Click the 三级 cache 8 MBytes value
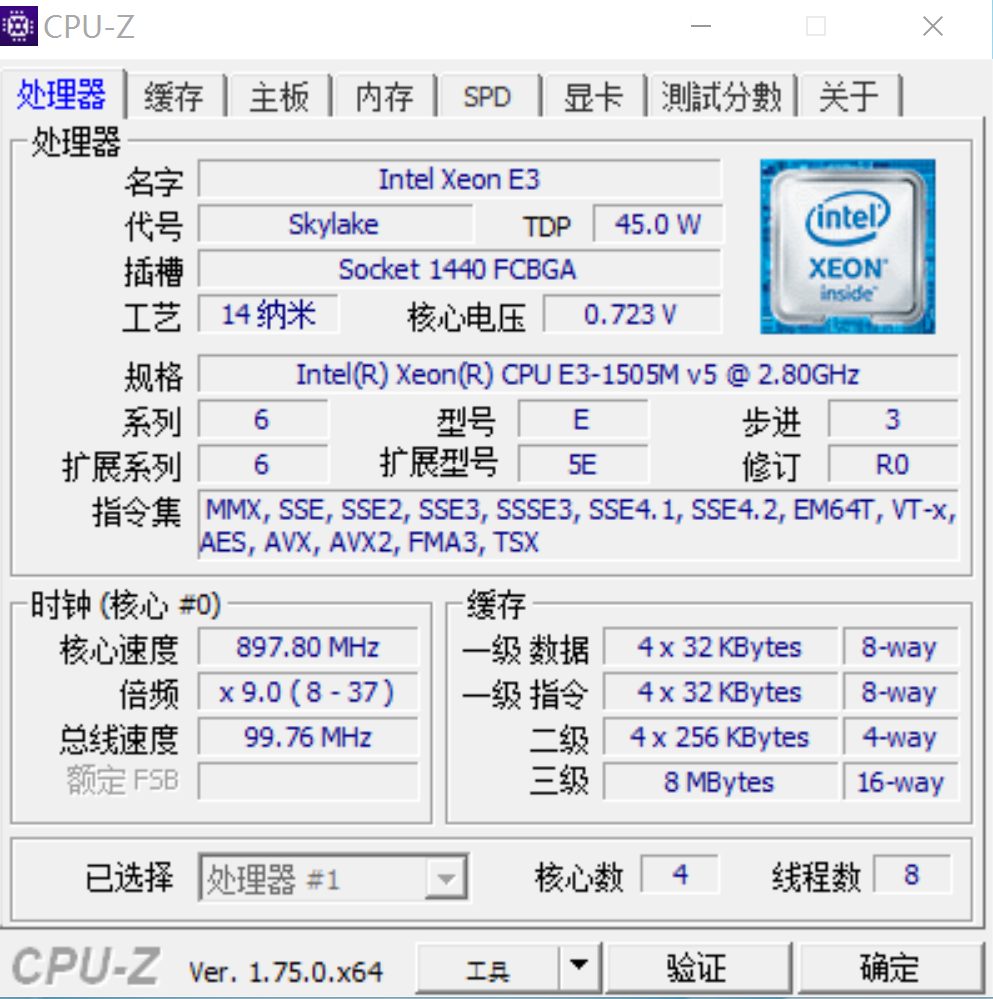993x999 pixels. 720,782
